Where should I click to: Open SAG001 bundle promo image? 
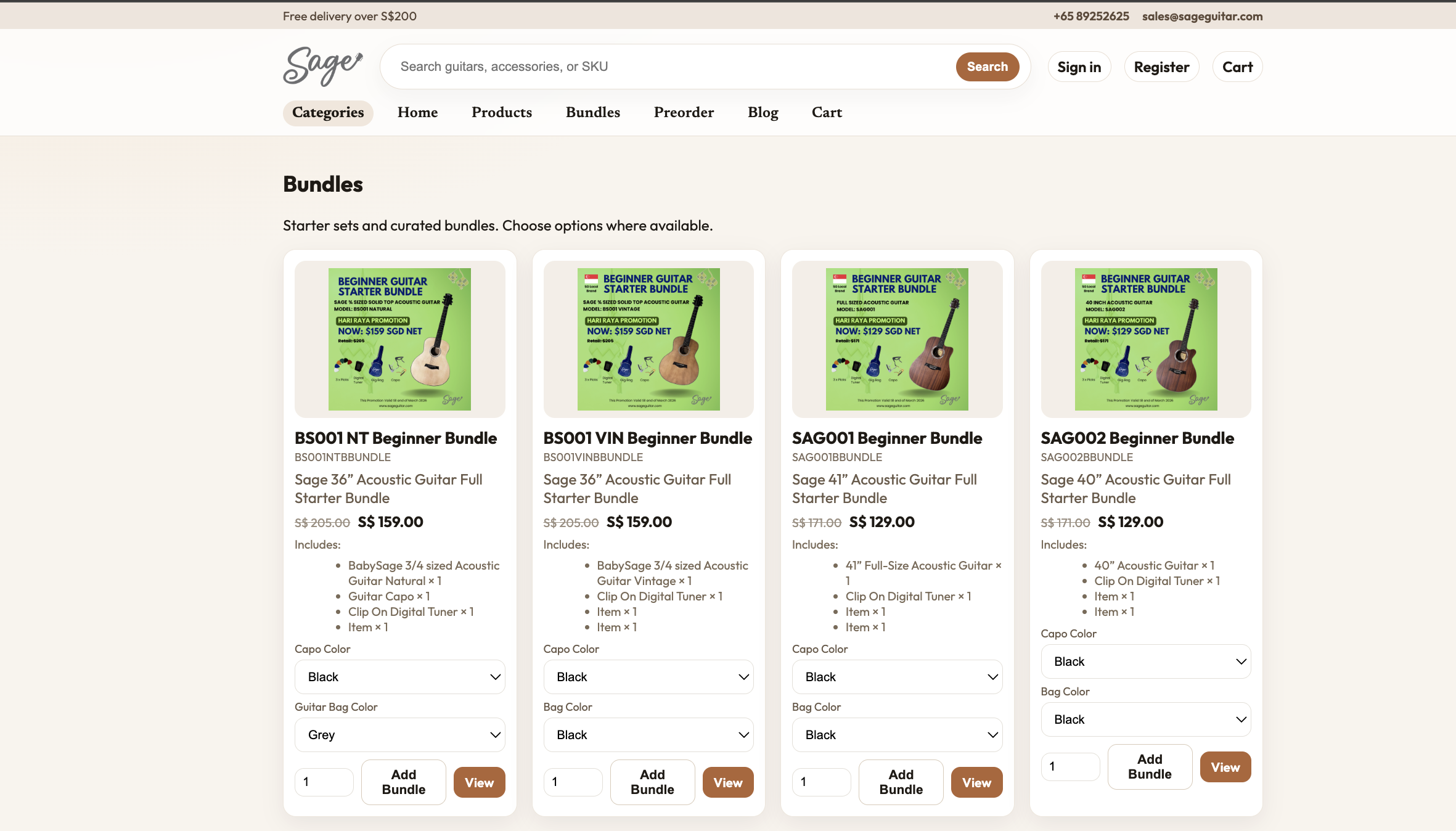pyautogui.click(x=897, y=339)
